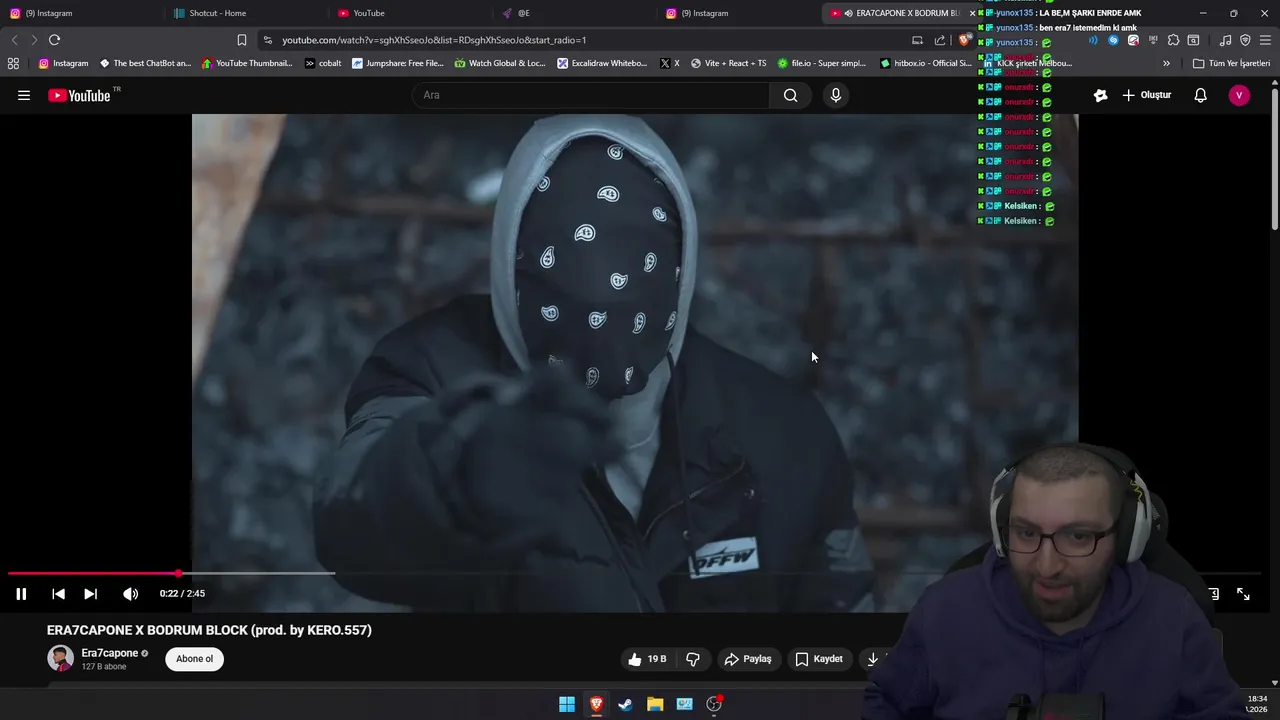Enter fullscreen mode
1280x720 pixels.
[1243, 593]
